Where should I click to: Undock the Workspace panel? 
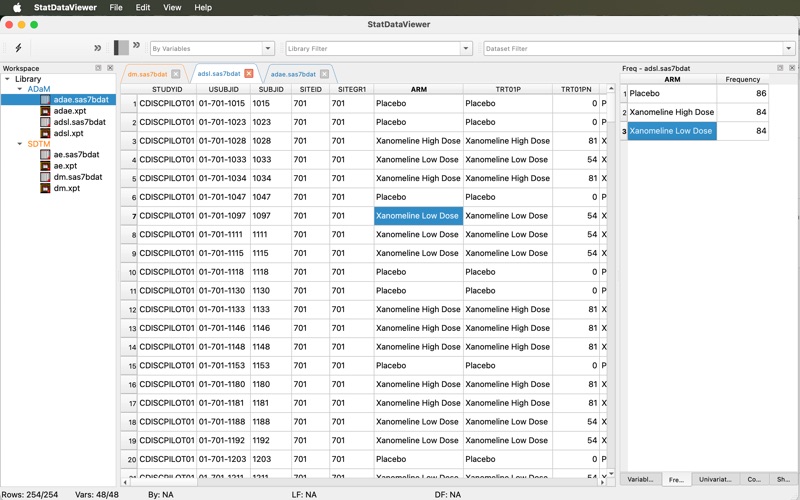point(98,68)
